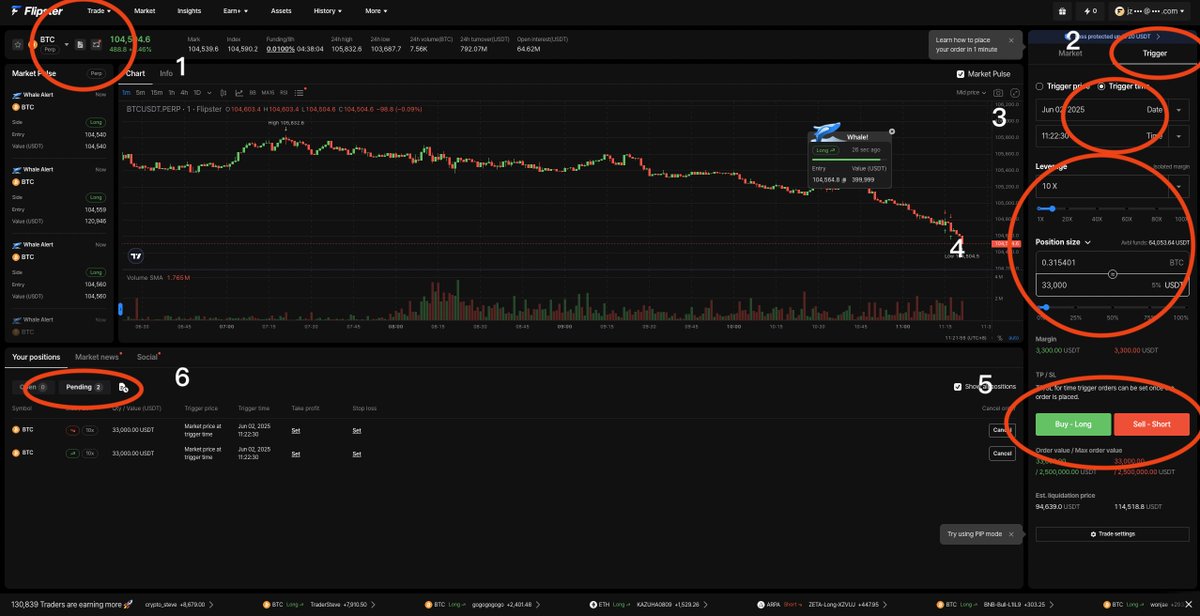This screenshot has height=616, width=1200.
Task: Click the USDT position value input field
Action: 1112,284
